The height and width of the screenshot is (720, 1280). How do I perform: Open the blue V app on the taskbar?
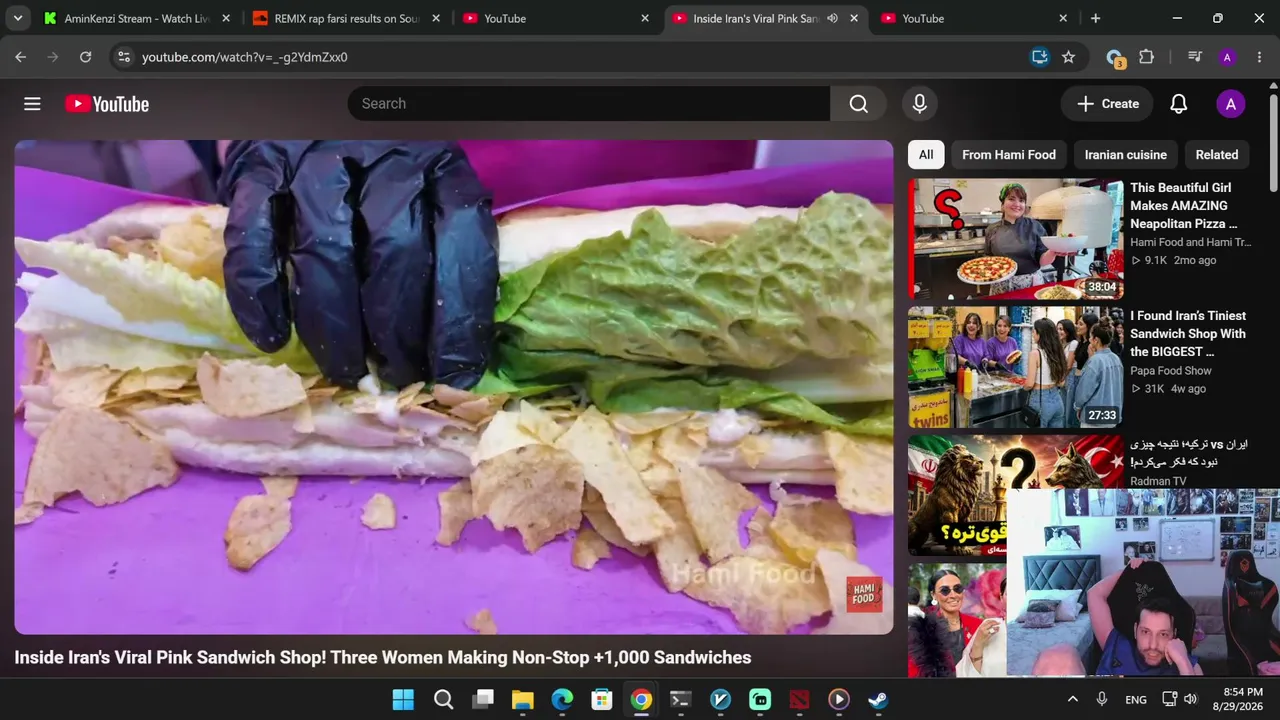(720, 699)
